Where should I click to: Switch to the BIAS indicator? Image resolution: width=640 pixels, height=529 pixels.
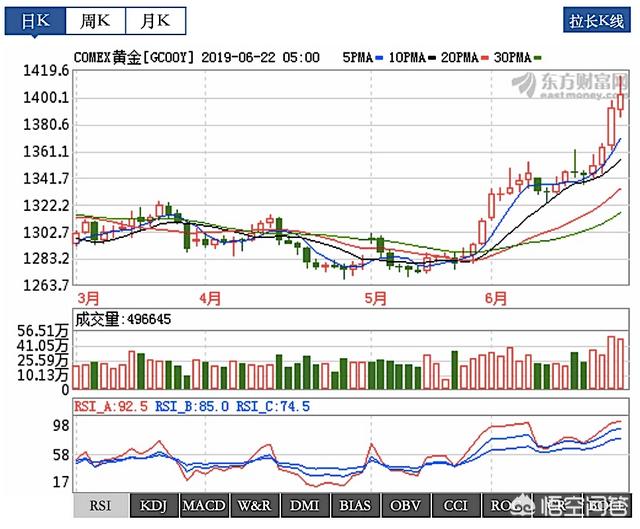click(354, 505)
